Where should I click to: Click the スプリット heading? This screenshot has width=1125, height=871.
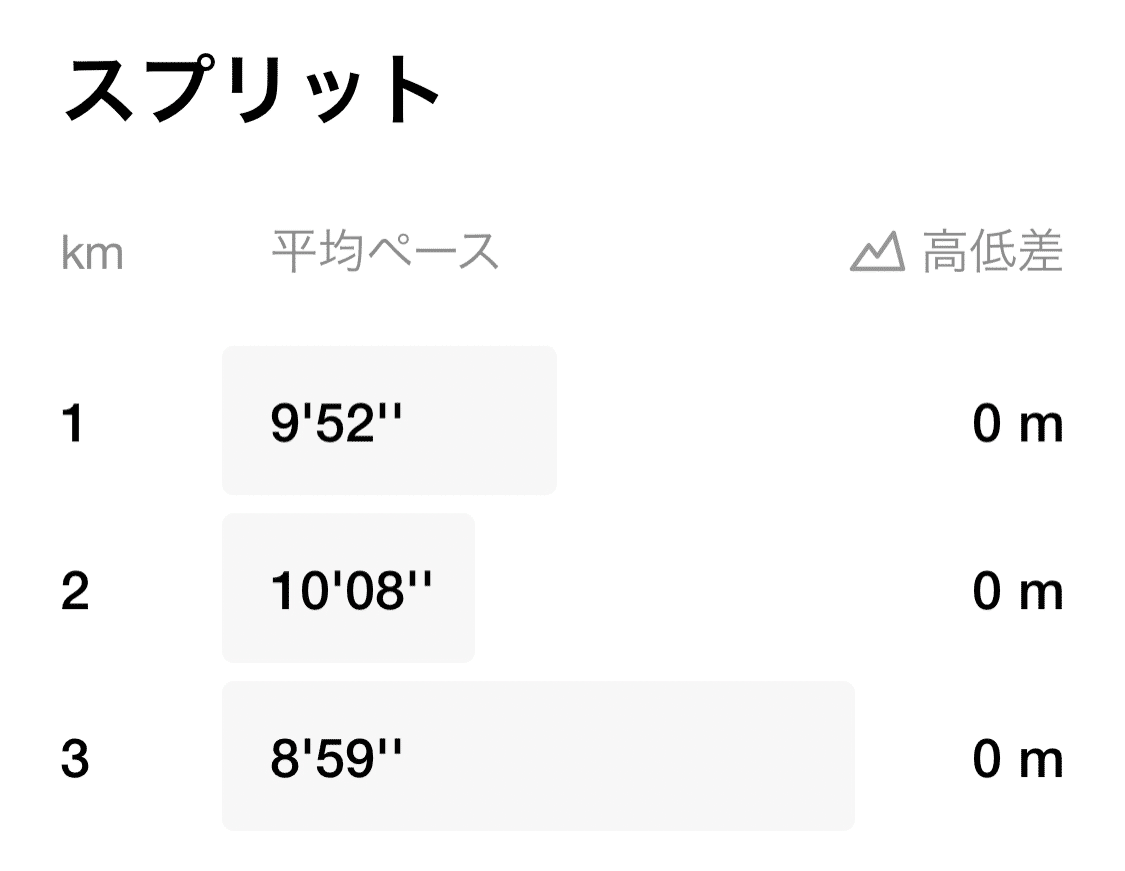(x=252, y=88)
